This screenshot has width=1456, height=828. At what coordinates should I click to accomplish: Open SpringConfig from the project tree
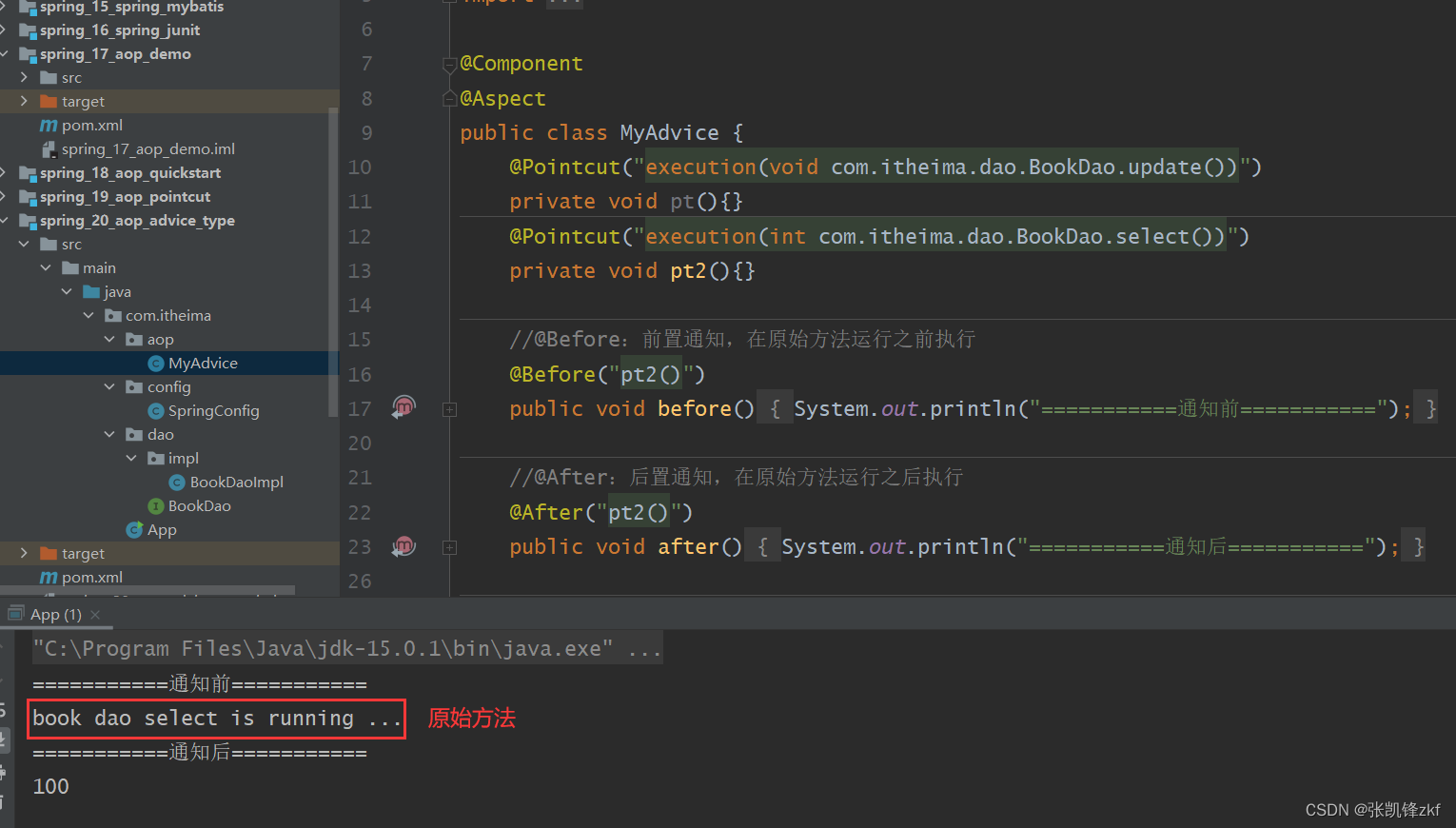(x=213, y=411)
